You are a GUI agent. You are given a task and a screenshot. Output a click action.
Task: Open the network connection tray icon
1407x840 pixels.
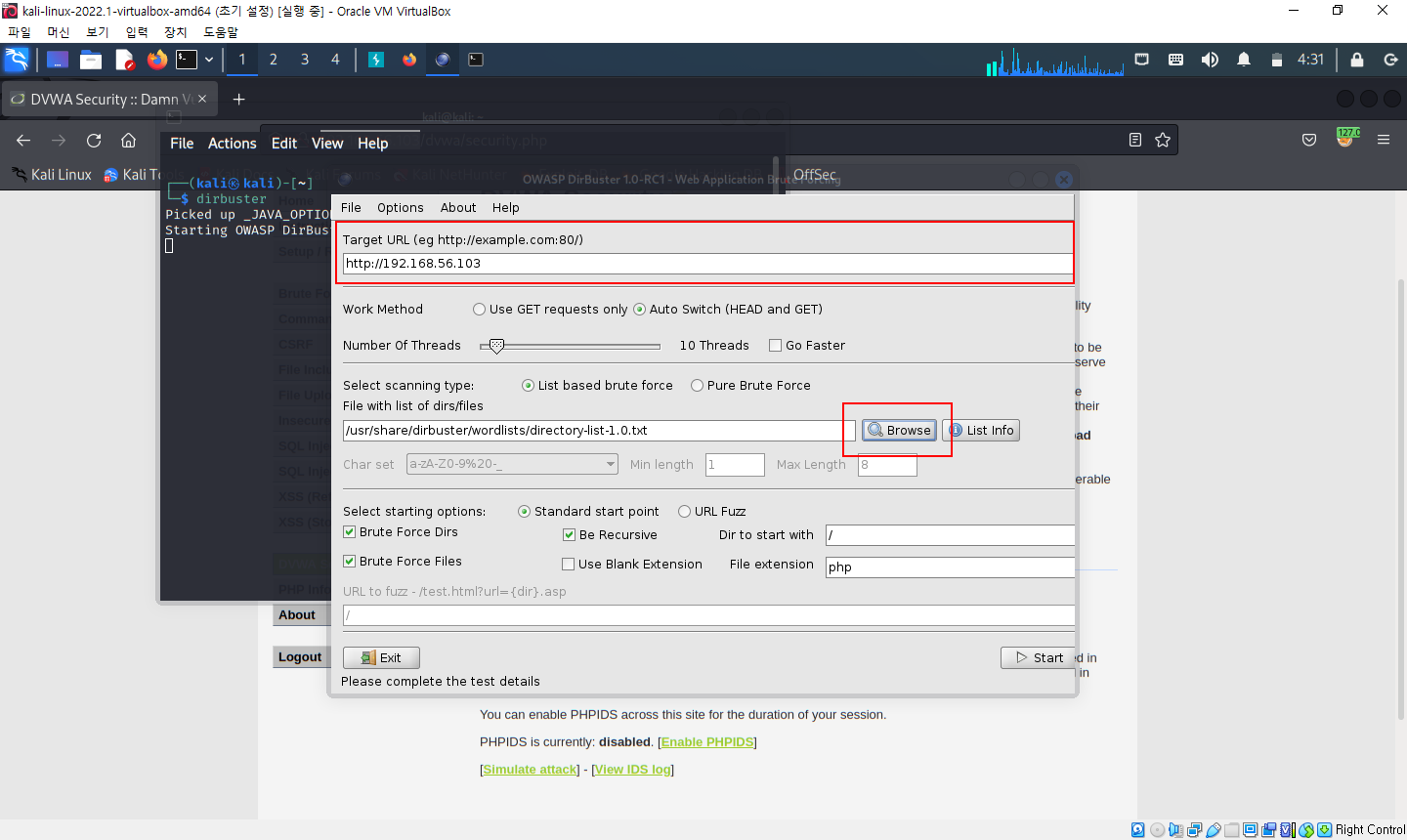1142,60
